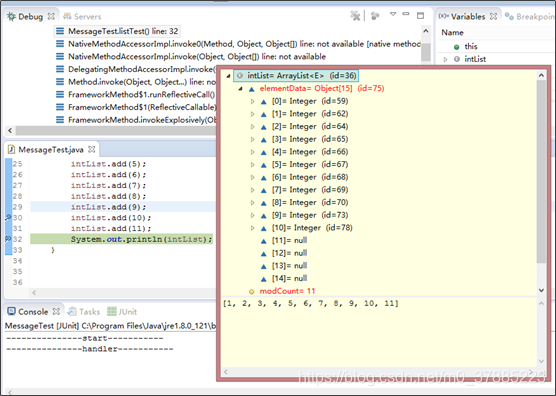Select FrameworkMethod$1(ReflectiveCallable) stack frame

coord(136,107)
